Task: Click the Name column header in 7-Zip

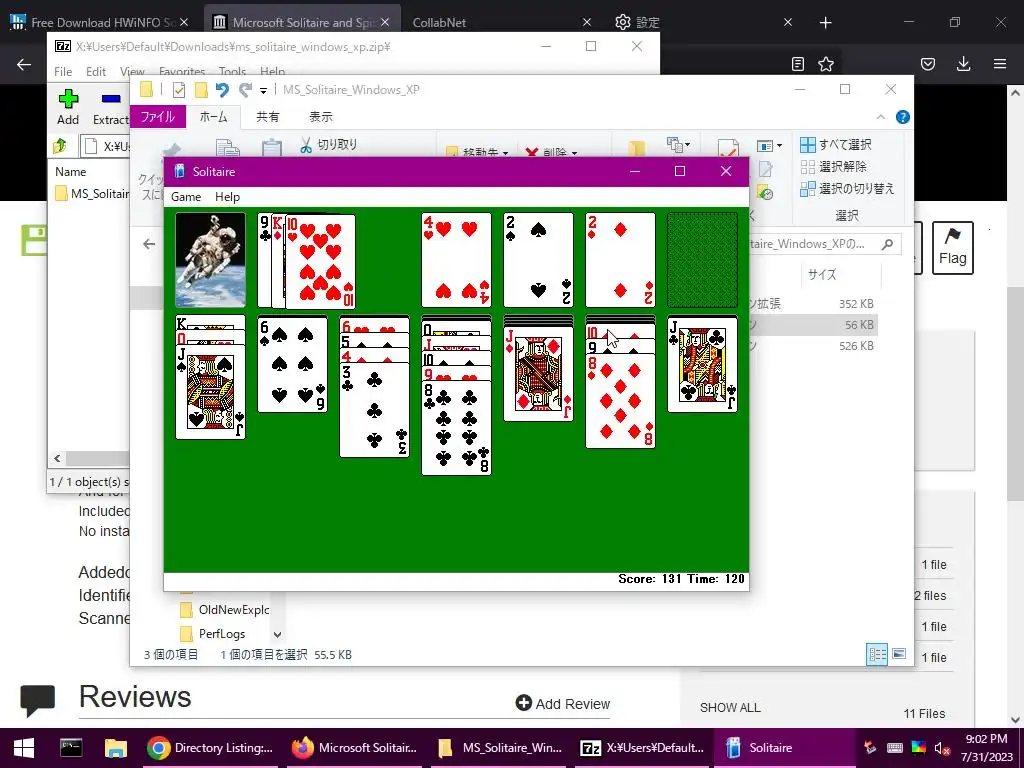Action: point(71,172)
